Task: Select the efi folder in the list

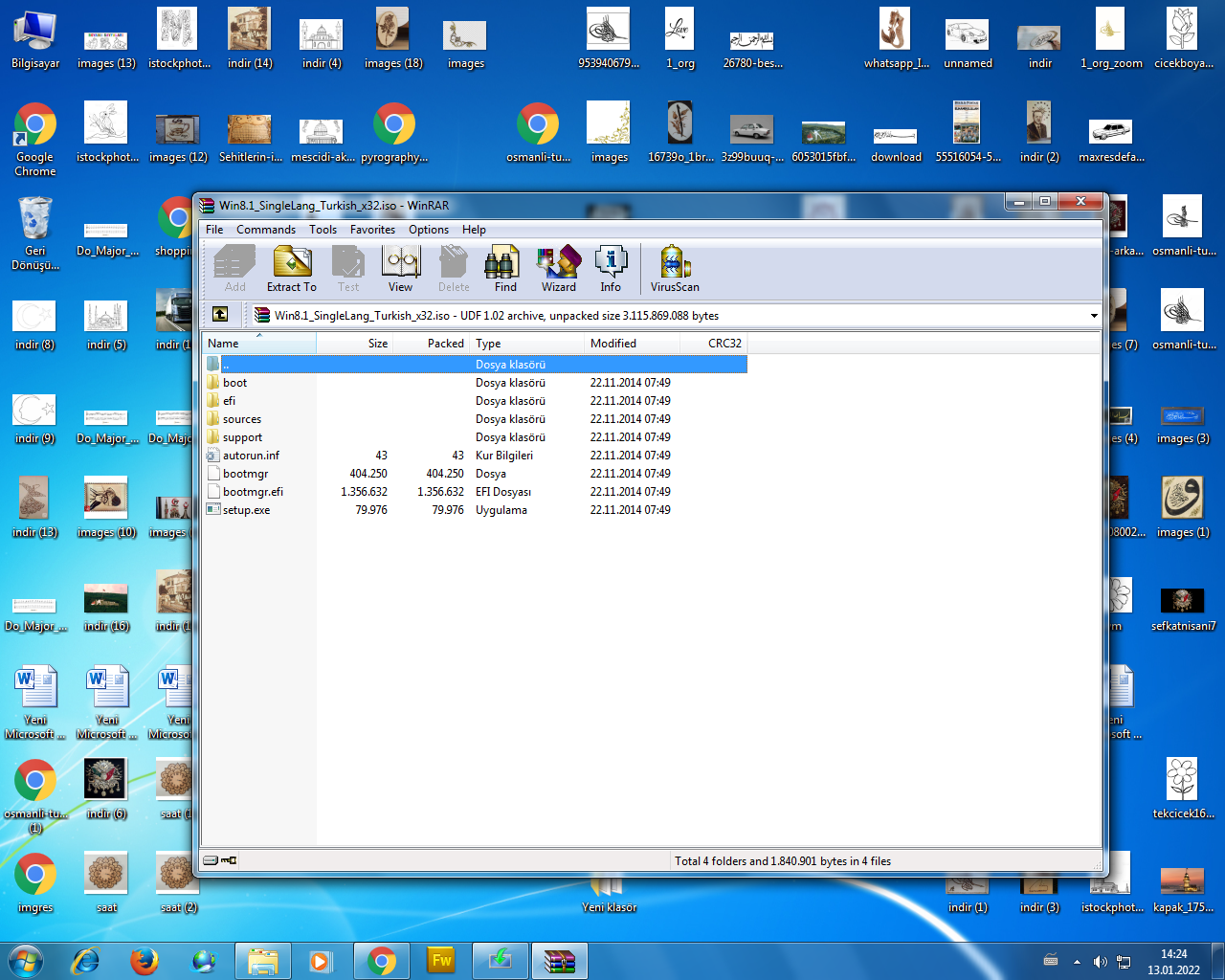Action: point(475,401)
